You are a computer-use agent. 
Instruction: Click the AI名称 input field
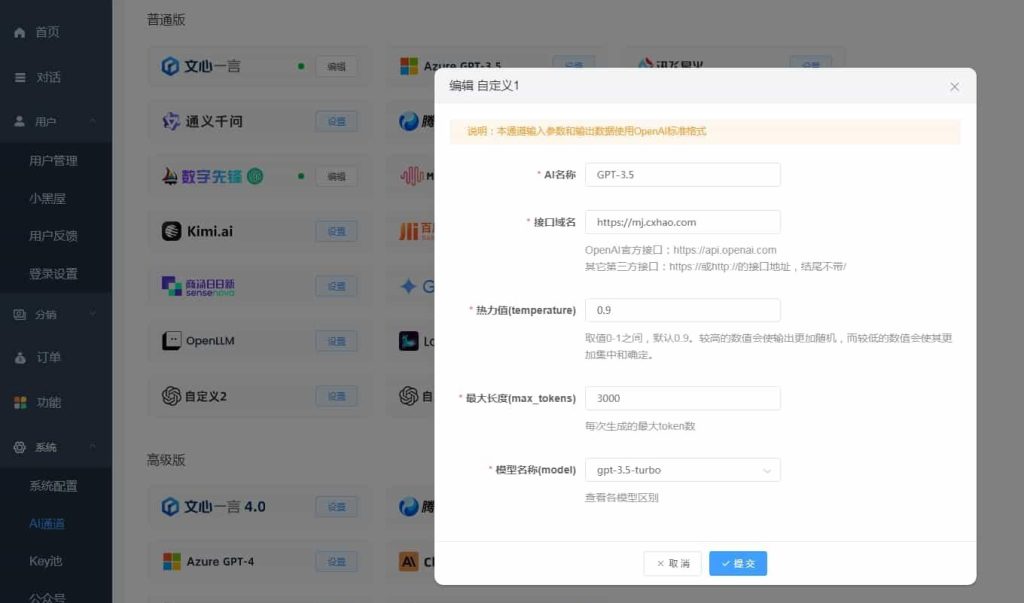click(x=682, y=174)
